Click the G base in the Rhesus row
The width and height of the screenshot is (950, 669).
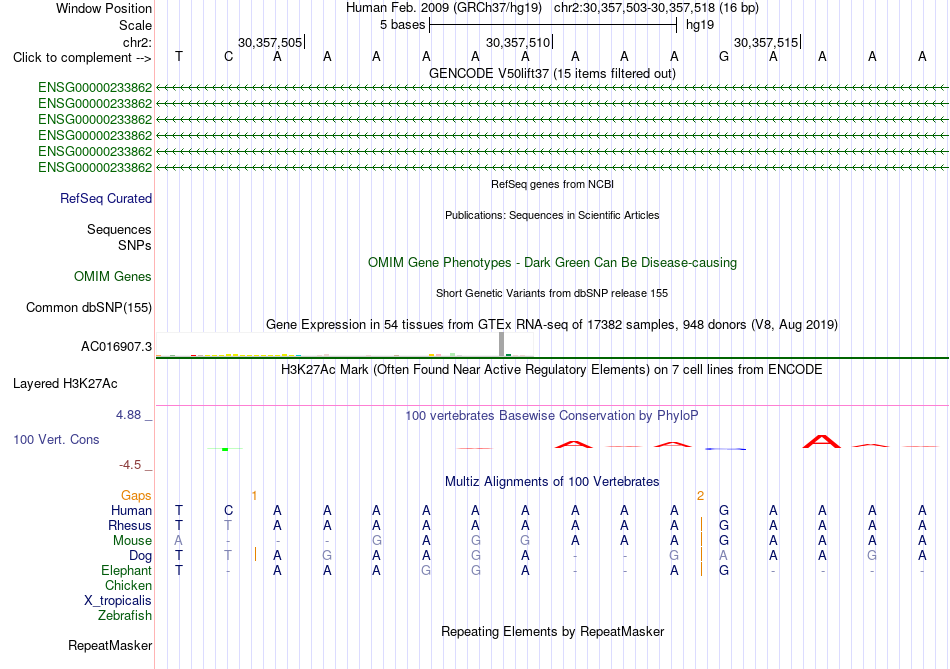click(723, 525)
